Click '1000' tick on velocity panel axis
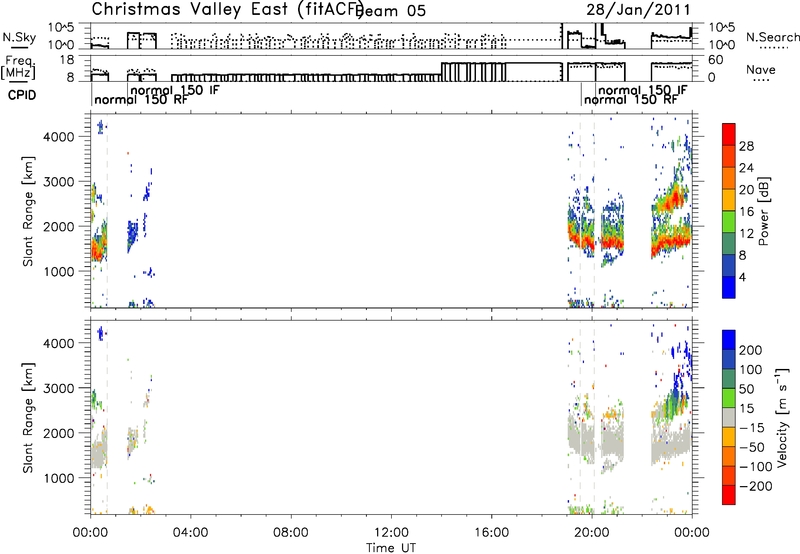The width and height of the screenshot is (800, 554). [59, 478]
